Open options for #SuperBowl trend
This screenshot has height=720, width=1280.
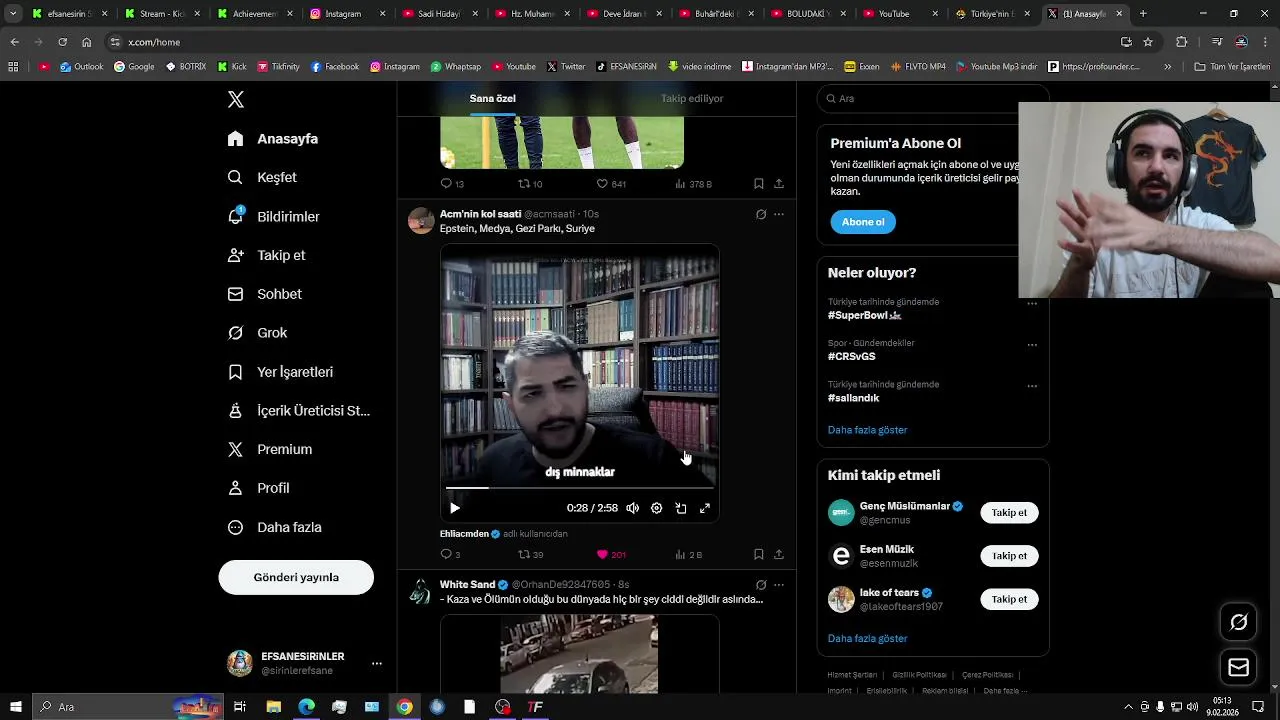coord(1032,304)
